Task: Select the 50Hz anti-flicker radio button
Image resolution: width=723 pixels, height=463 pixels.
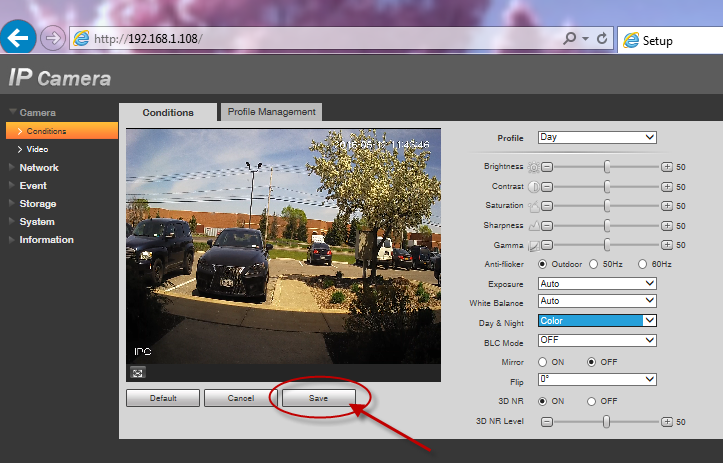Action: (593, 264)
